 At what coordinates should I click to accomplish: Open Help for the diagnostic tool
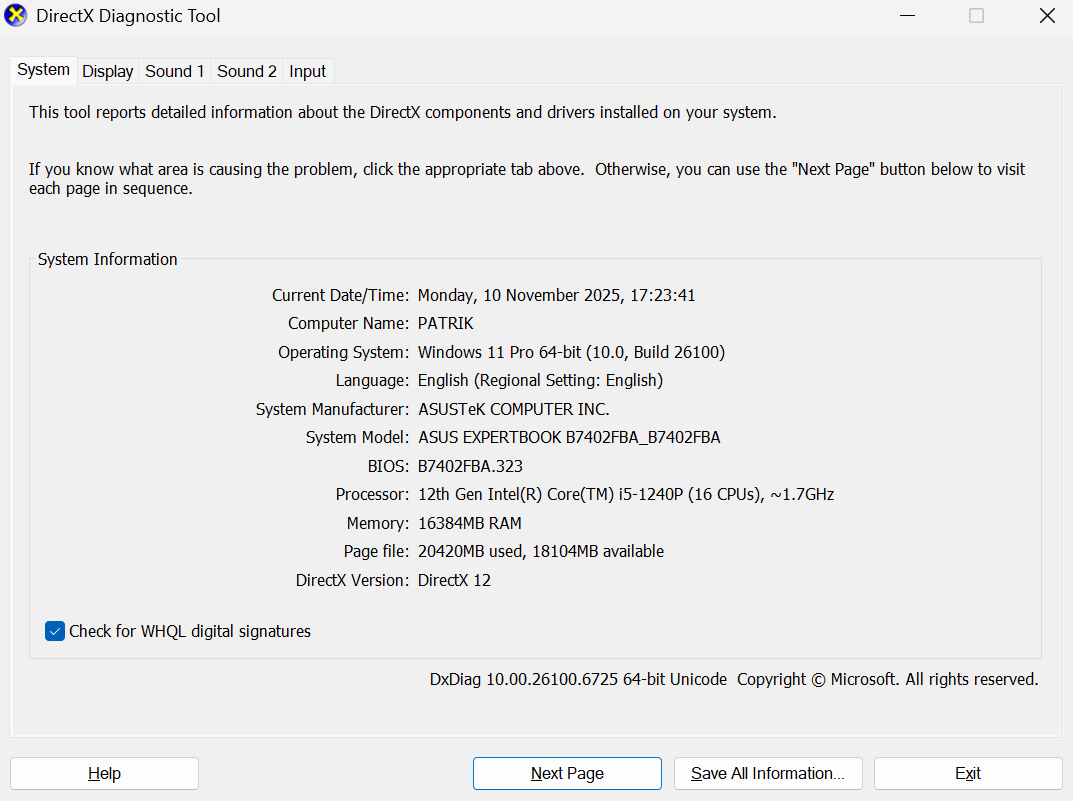[x=103, y=773]
